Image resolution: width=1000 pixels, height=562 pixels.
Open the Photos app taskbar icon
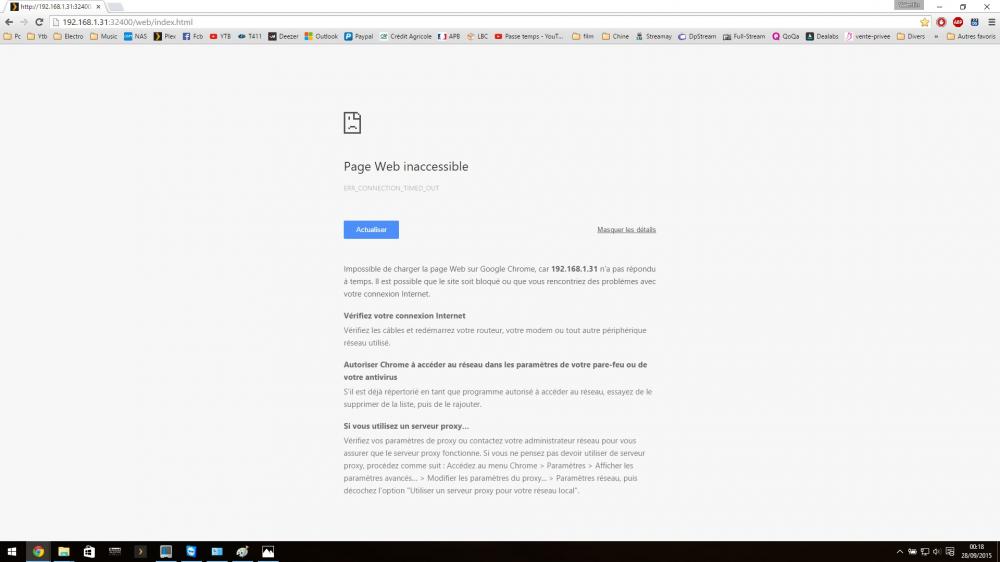point(268,552)
